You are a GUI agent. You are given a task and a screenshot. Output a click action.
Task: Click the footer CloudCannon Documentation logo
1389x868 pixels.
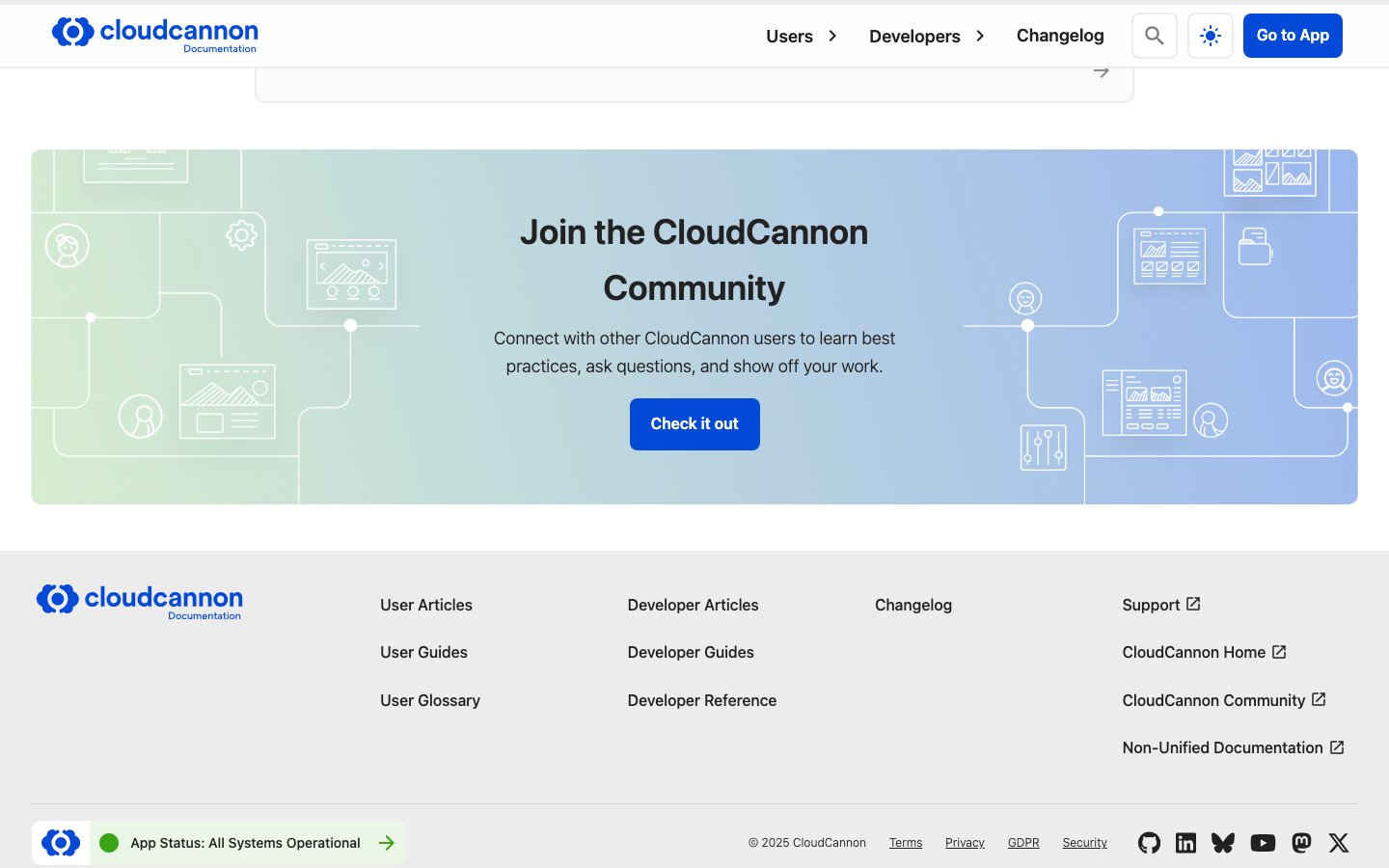[140, 602]
